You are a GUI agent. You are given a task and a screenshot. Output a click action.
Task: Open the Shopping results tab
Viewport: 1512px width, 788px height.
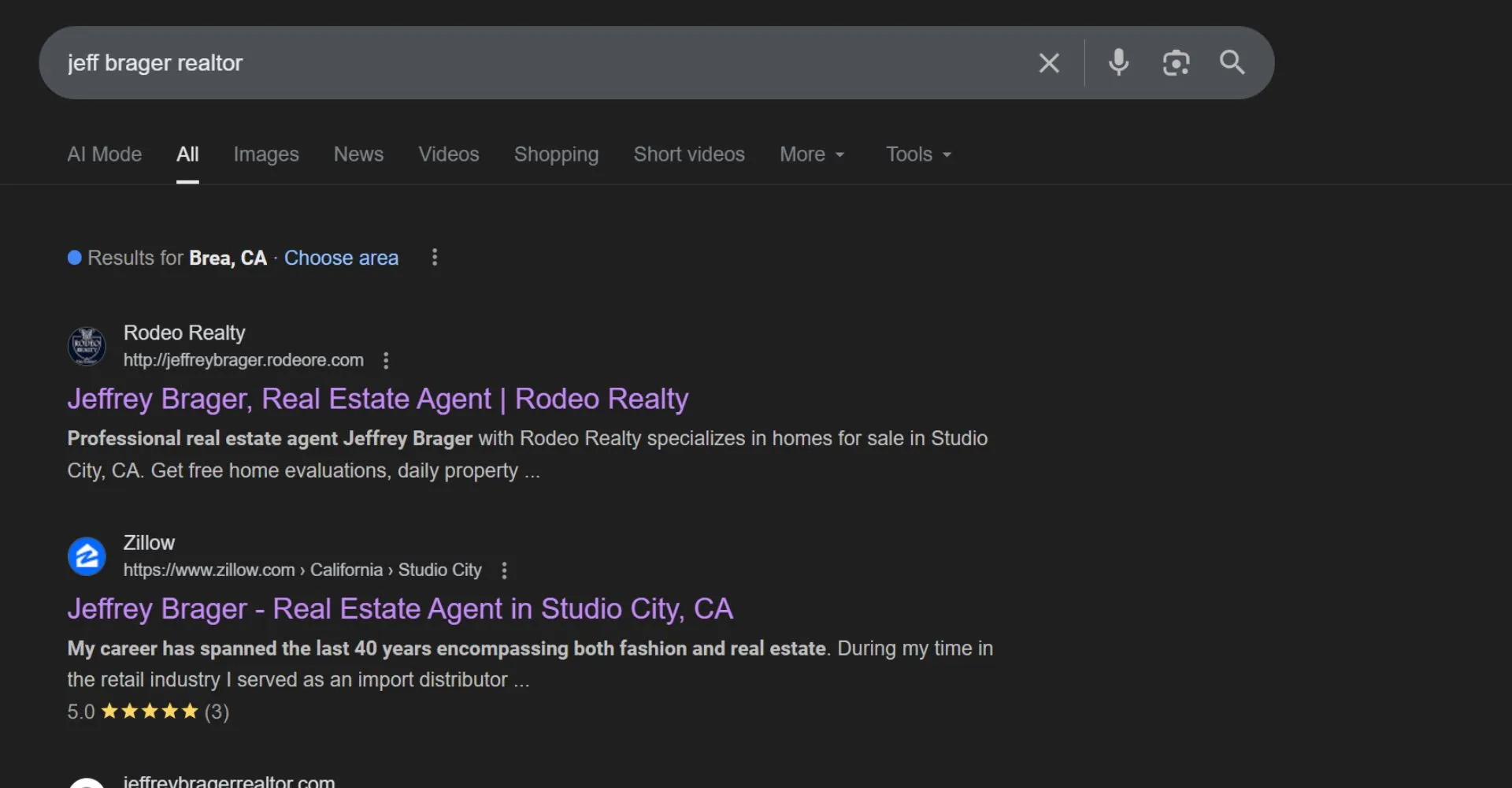click(556, 154)
